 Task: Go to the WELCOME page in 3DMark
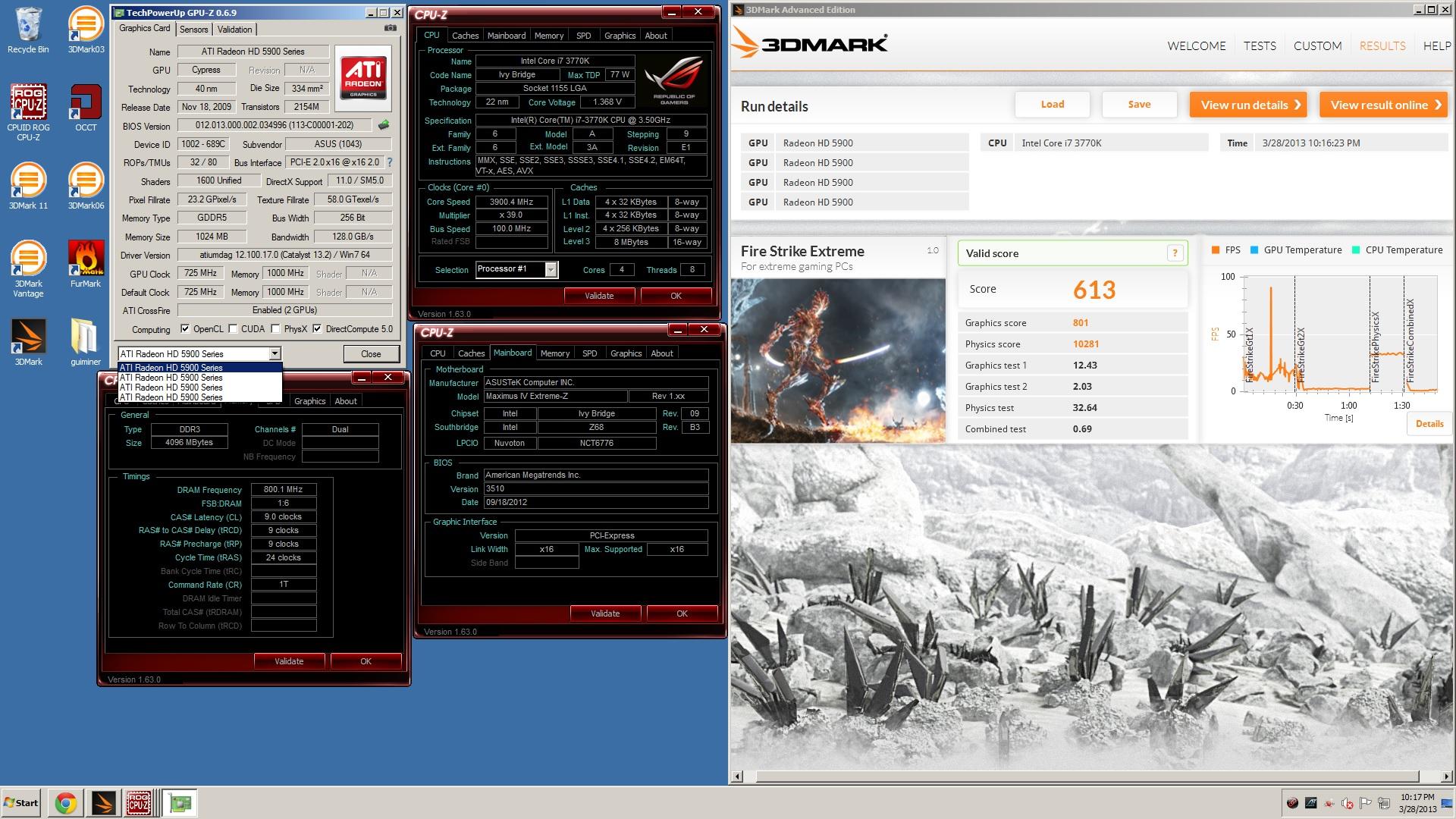1197,45
